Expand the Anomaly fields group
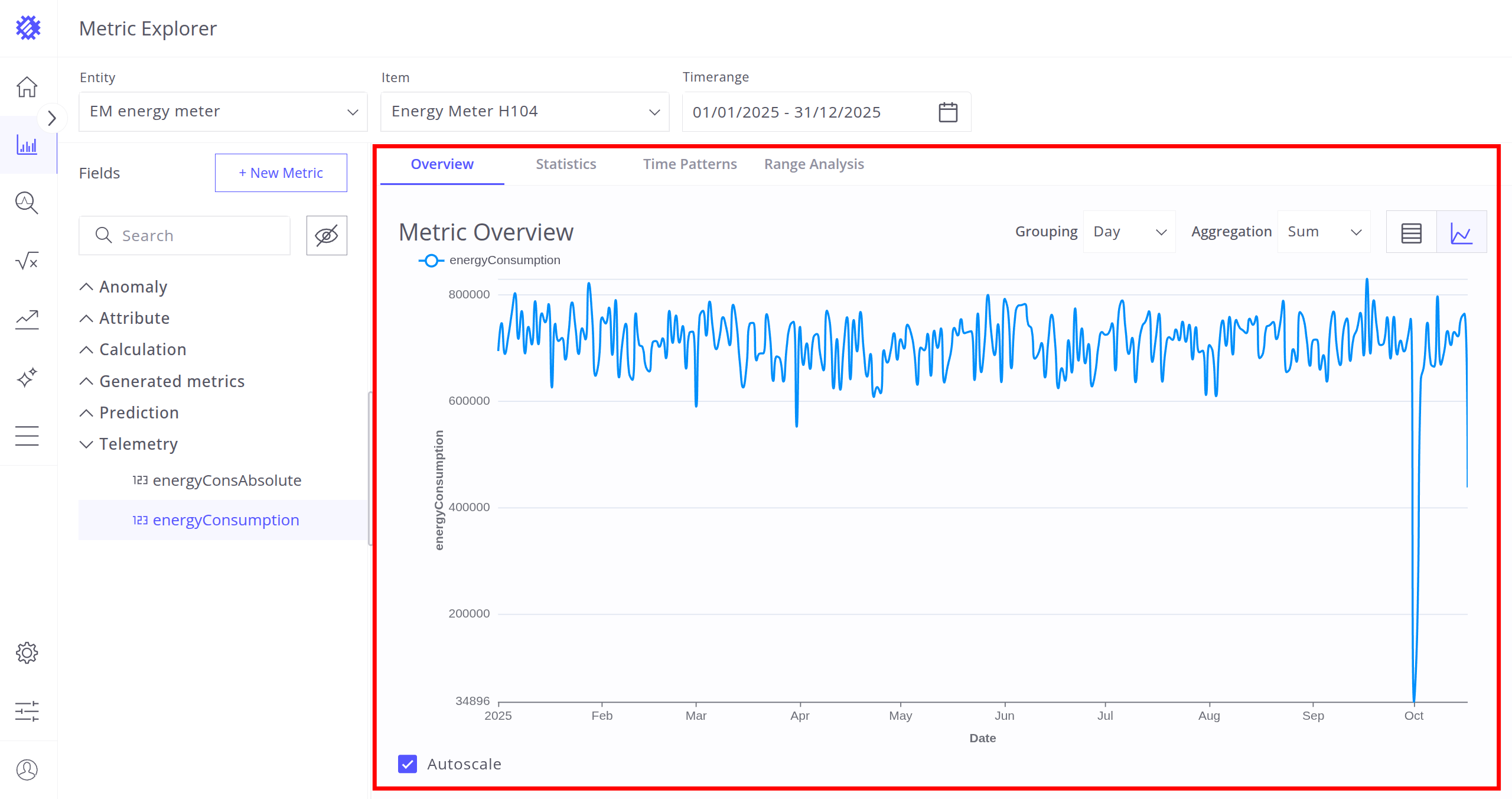This screenshot has height=799, width=1512. tap(133, 287)
